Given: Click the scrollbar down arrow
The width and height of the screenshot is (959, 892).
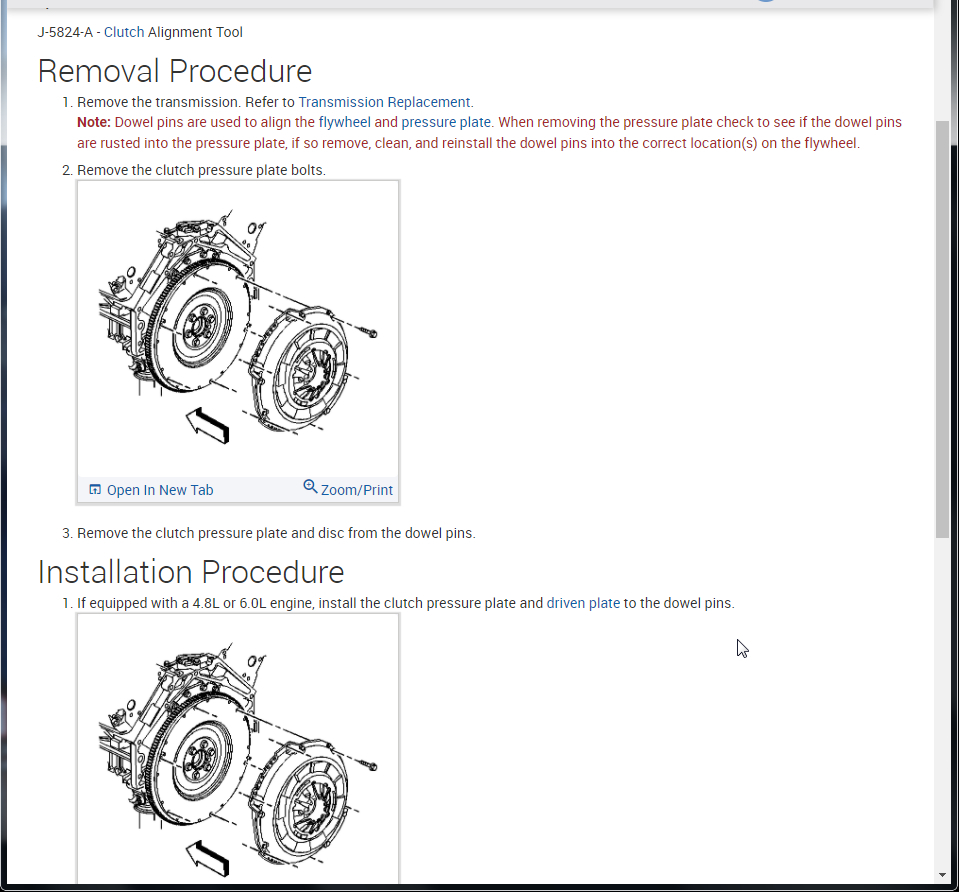Looking at the screenshot, I should [942, 875].
